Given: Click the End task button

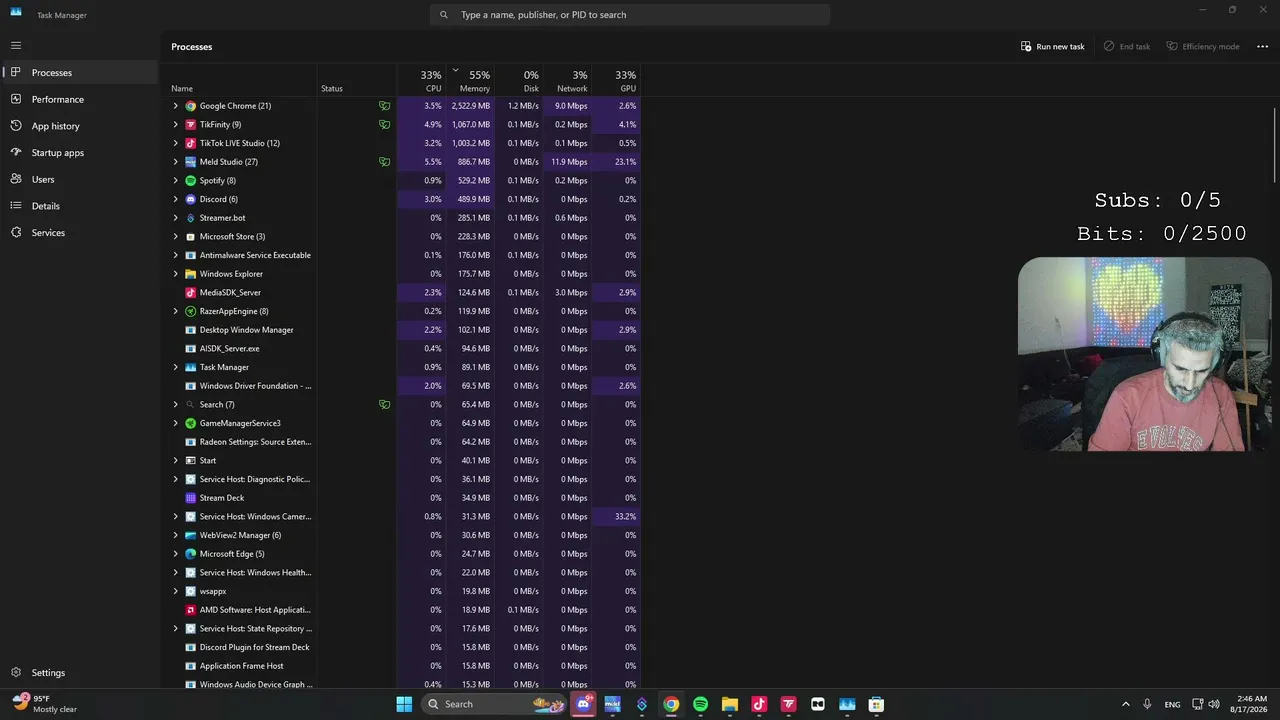Looking at the screenshot, I should click(x=1127, y=47).
